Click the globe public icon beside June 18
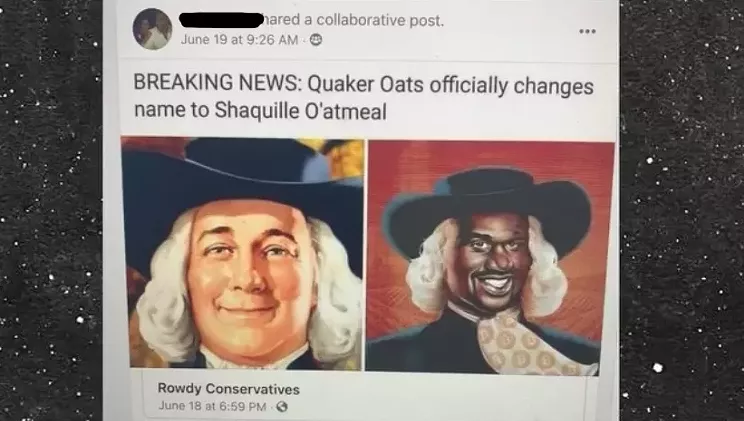Image resolution: width=744 pixels, height=421 pixels. pos(282,407)
